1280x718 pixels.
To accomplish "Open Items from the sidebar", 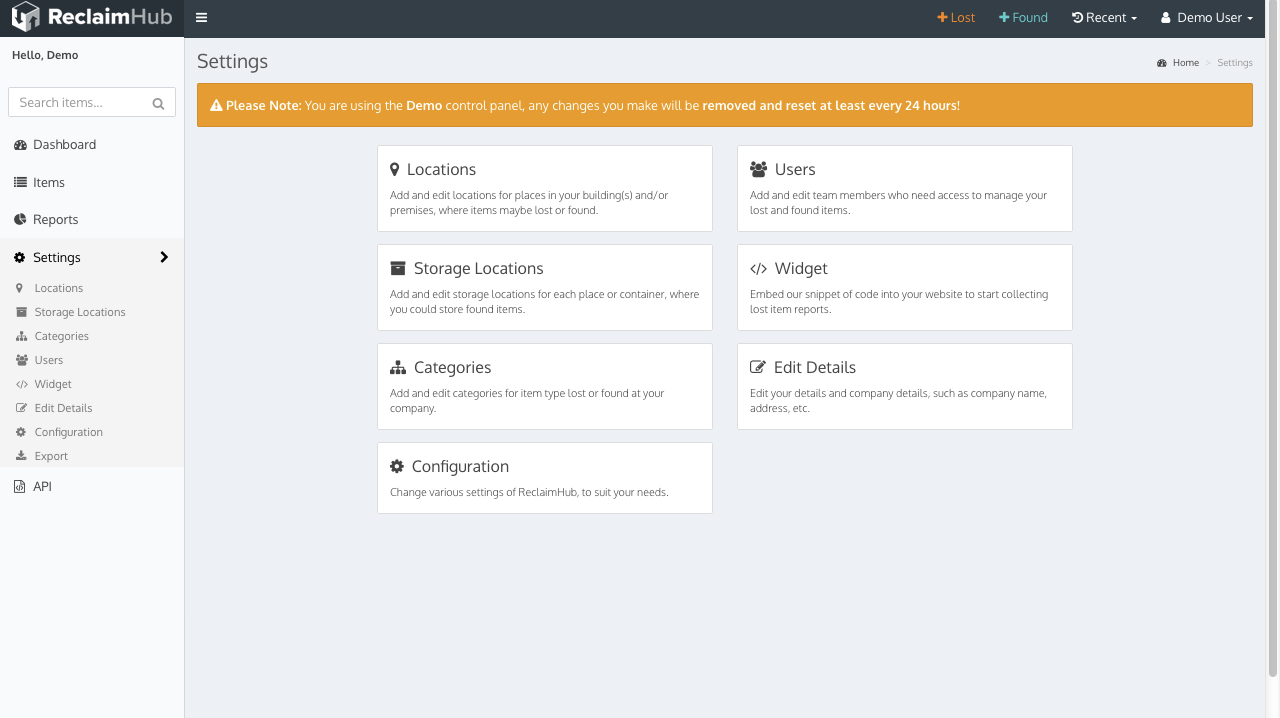I will tap(92, 182).
